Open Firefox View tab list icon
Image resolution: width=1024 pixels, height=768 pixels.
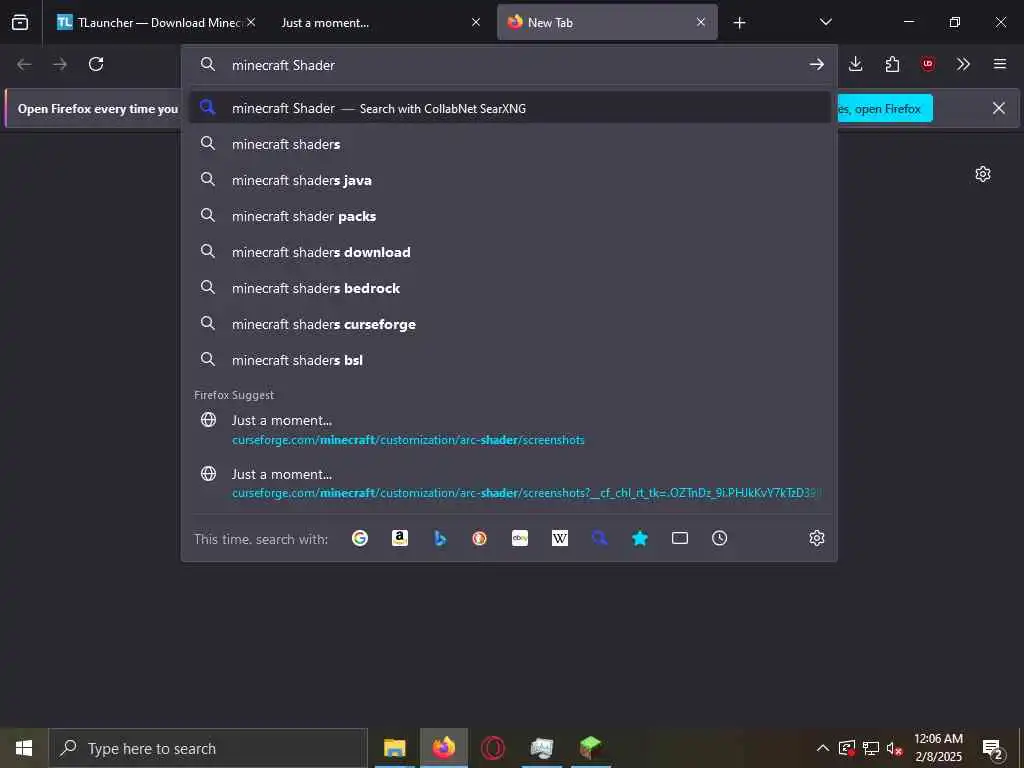(20, 22)
